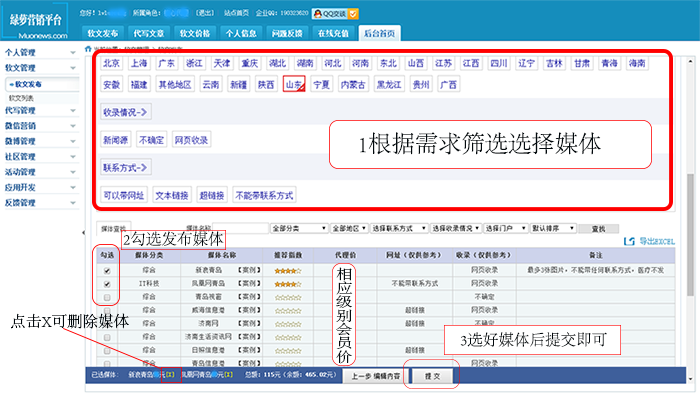Select the 北京 region filter

click(x=112, y=63)
